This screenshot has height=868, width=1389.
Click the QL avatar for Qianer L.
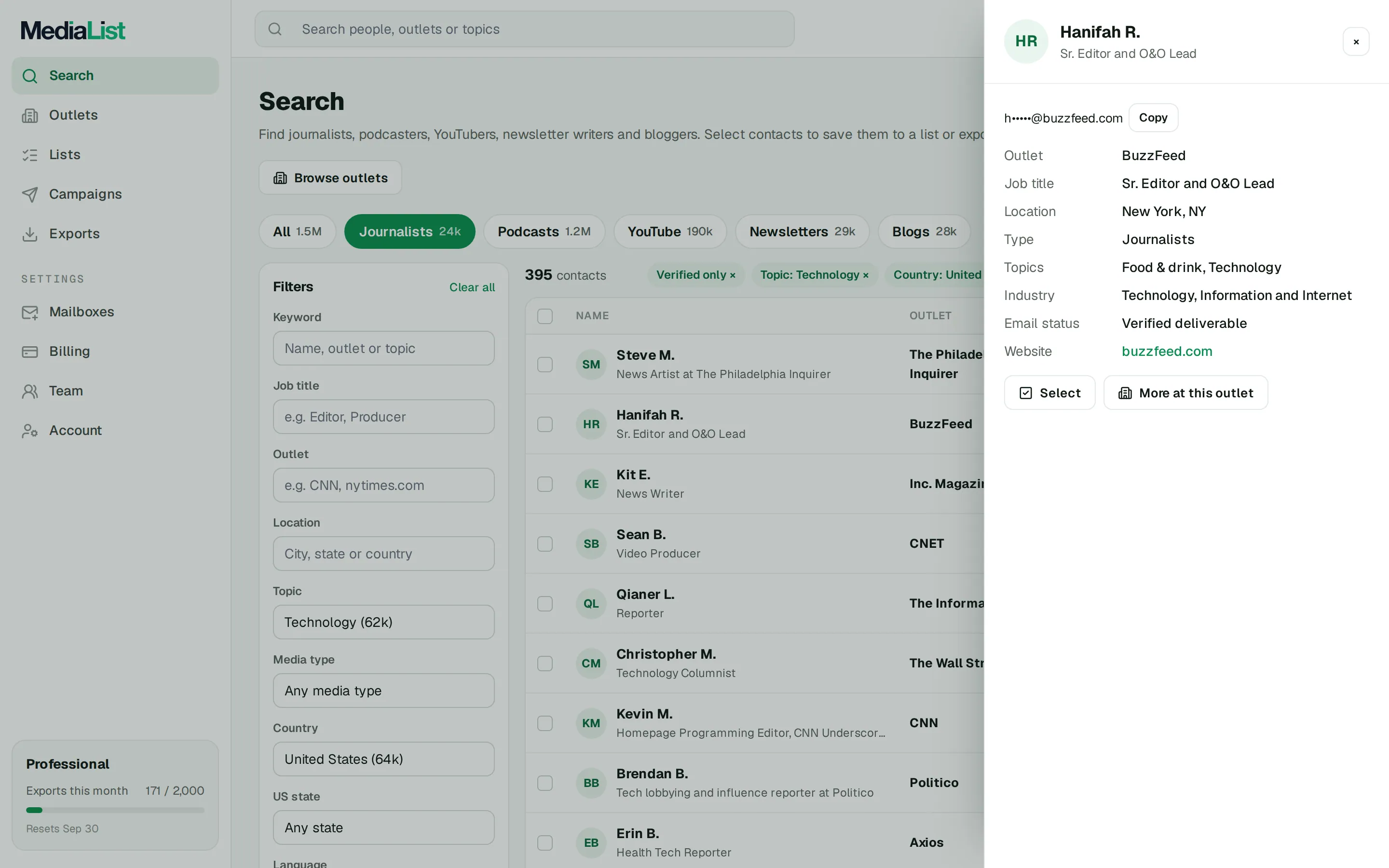coord(591,603)
